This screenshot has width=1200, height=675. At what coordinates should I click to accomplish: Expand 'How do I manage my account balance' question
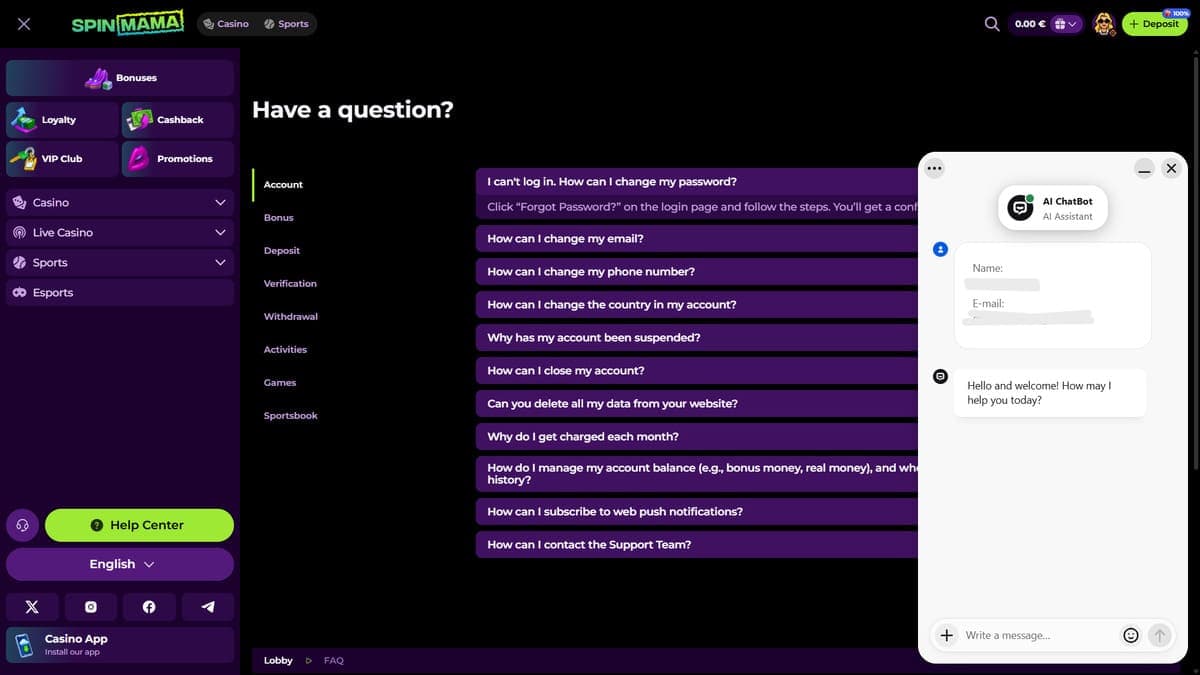(x=697, y=474)
